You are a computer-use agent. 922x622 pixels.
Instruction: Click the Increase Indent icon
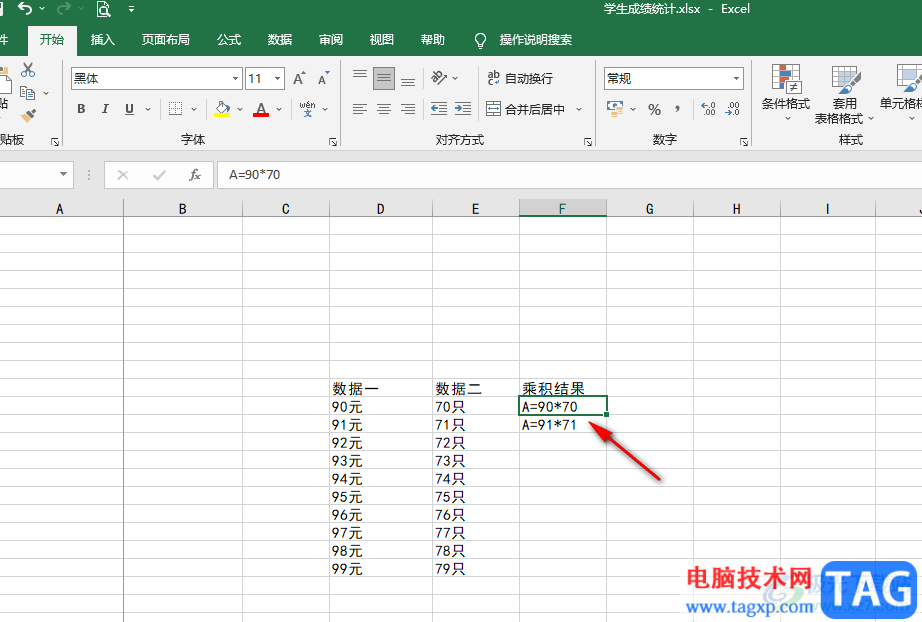(x=463, y=109)
